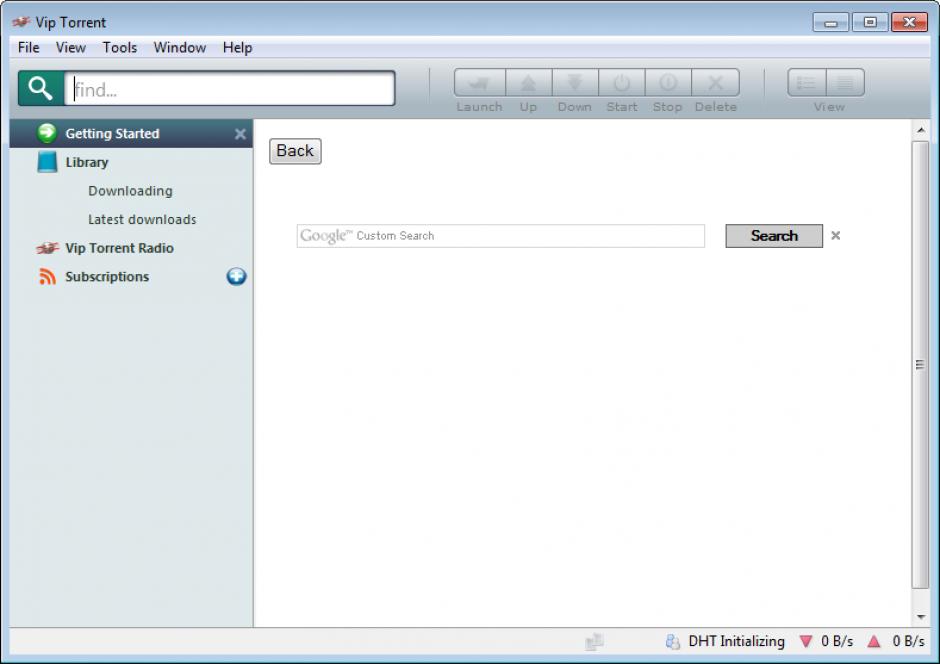Click scrollbar down arrow

pos(921,617)
